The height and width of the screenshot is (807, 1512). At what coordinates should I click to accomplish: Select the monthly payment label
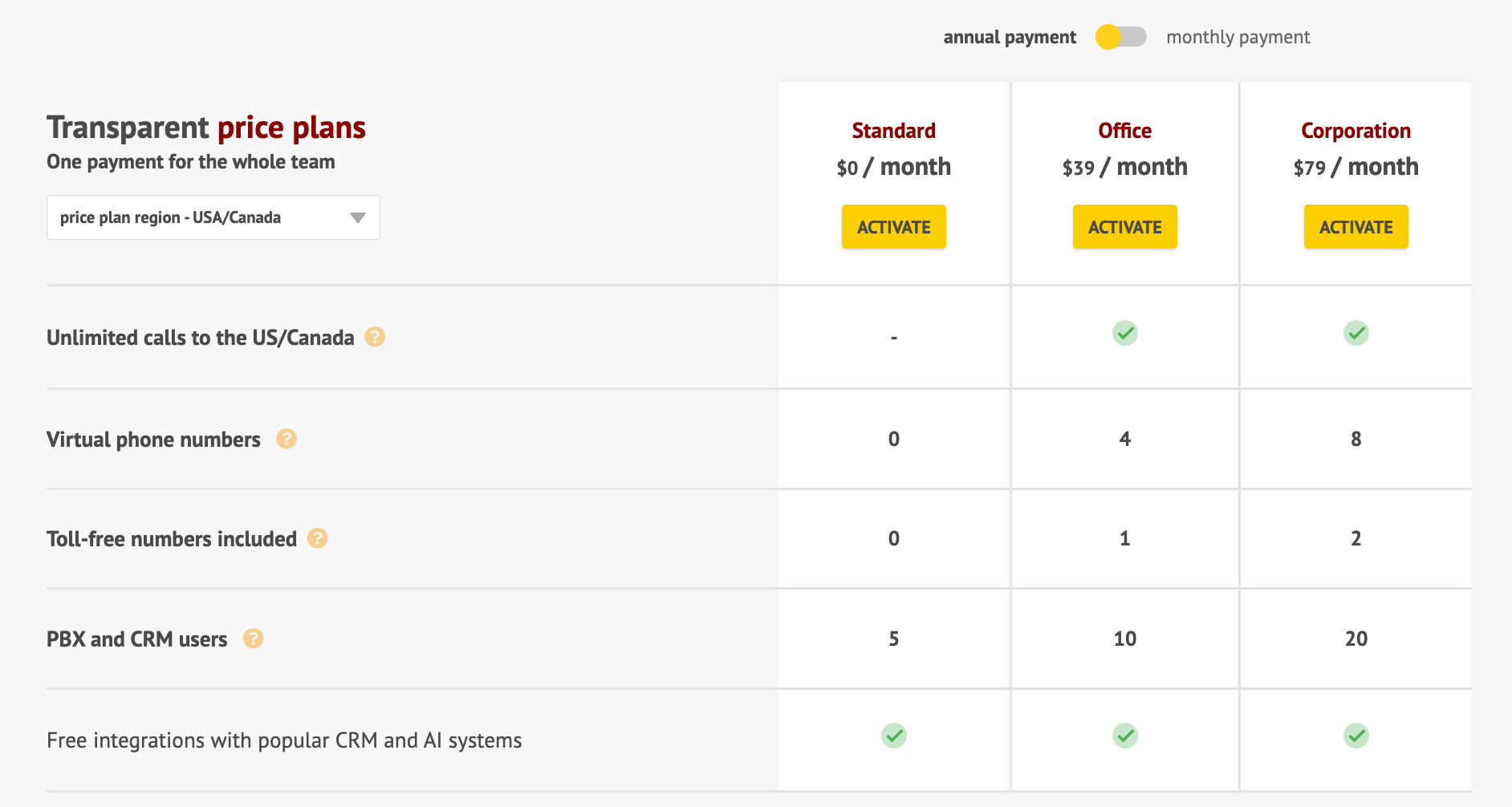pos(1238,36)
